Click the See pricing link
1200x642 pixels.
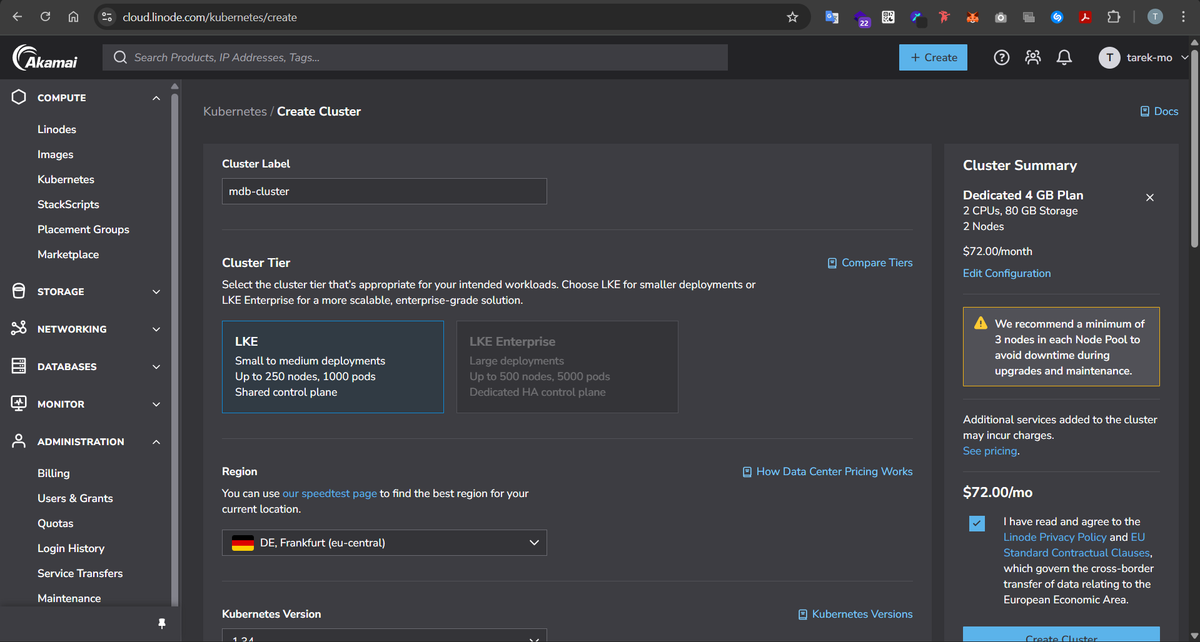[x=990, y=452]
